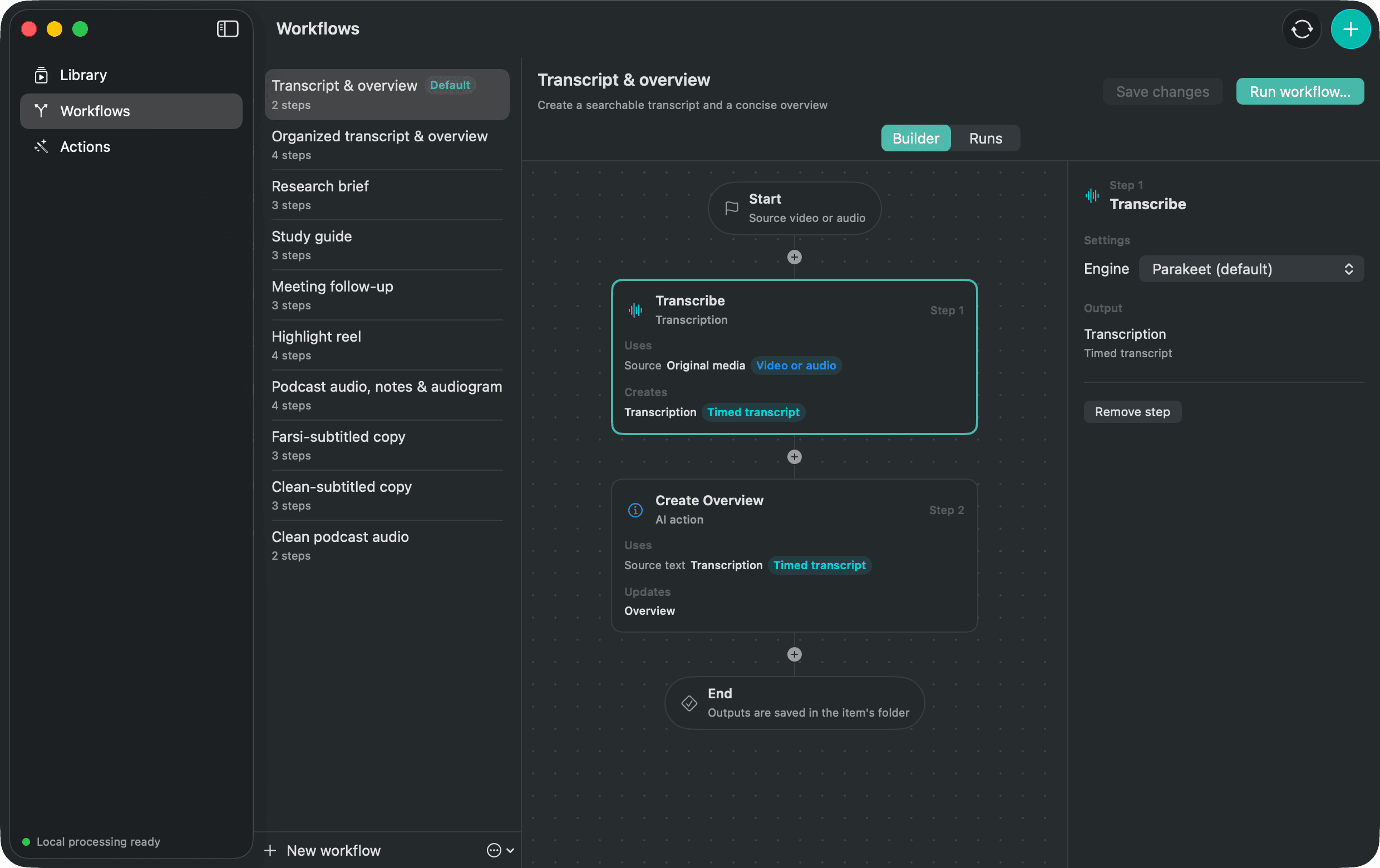Click the End tag icon
1380x868 pixels.
689,703
